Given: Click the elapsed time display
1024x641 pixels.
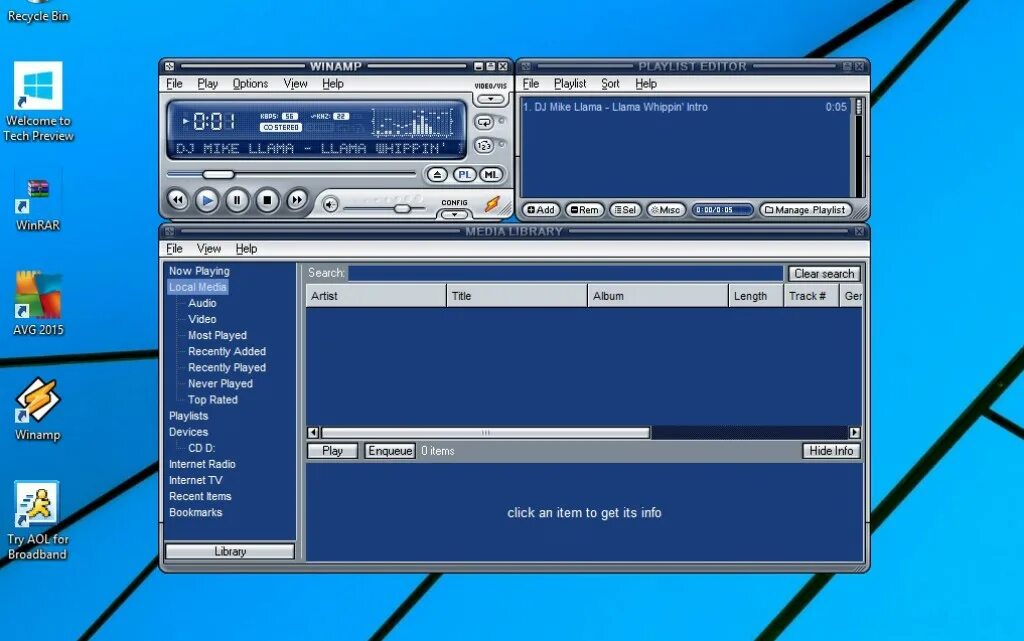Looking at the screenshot, I should tap(214, 121).
